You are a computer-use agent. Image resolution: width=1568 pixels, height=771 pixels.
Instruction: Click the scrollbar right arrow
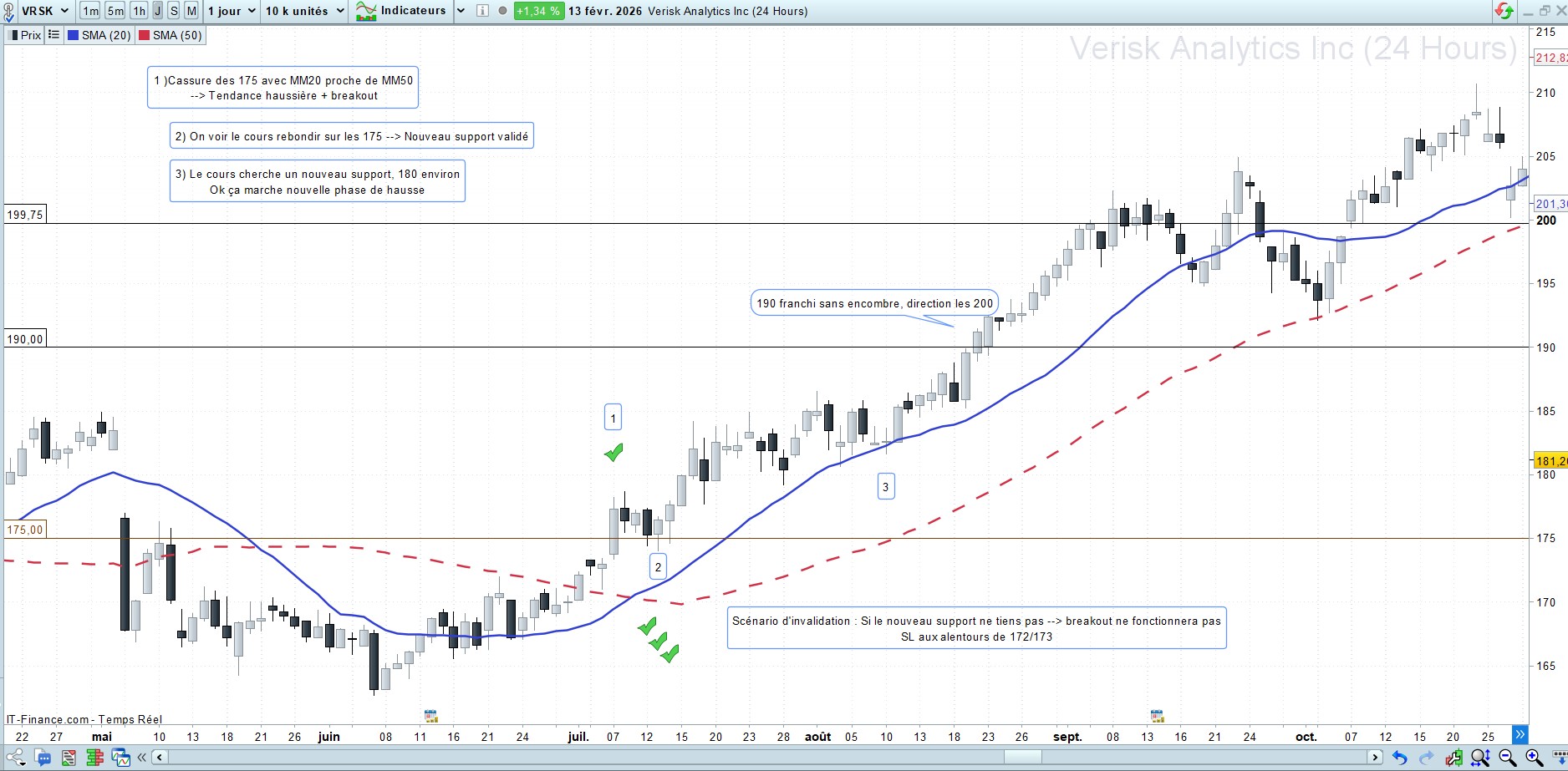click(x=1375, y=758)
